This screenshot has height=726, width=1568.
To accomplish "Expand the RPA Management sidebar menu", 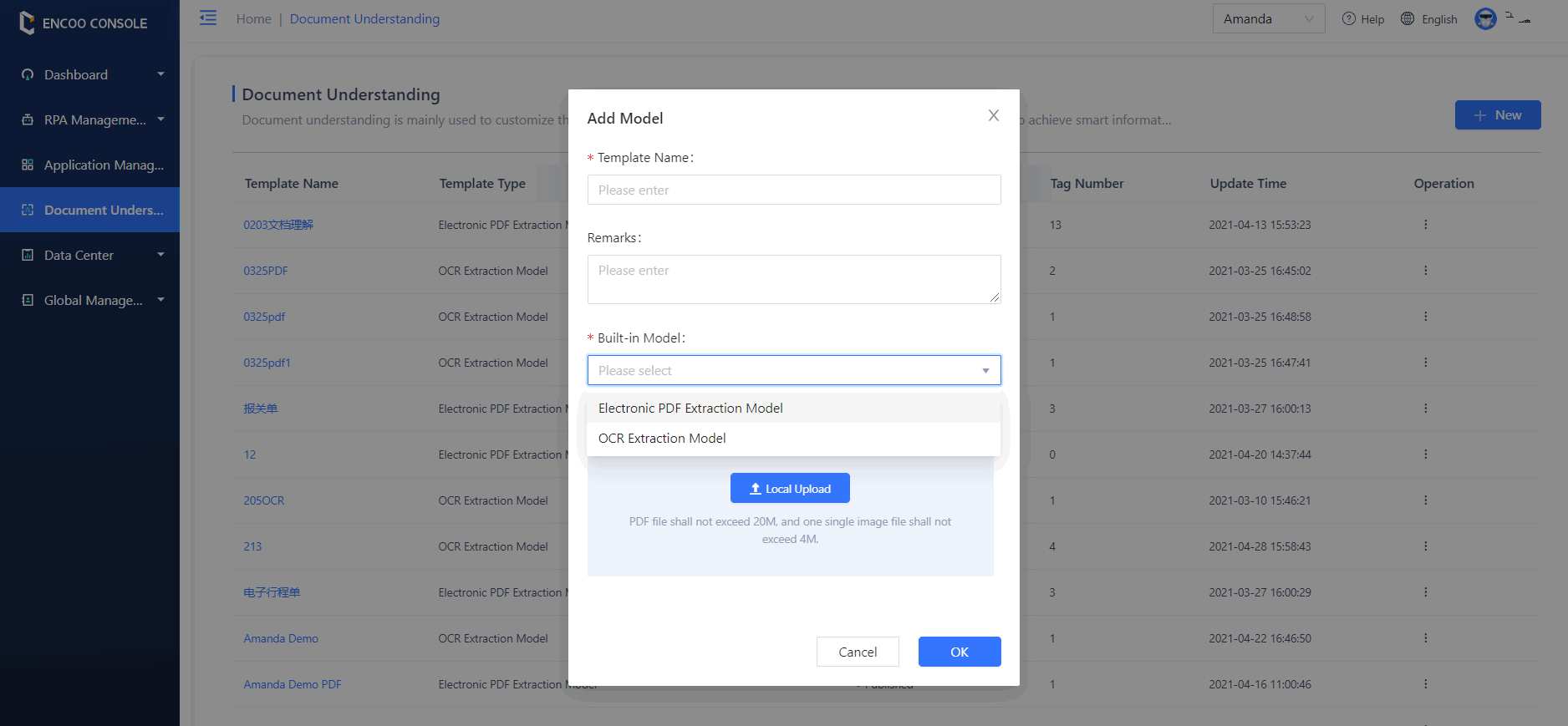I will (89, 119).
